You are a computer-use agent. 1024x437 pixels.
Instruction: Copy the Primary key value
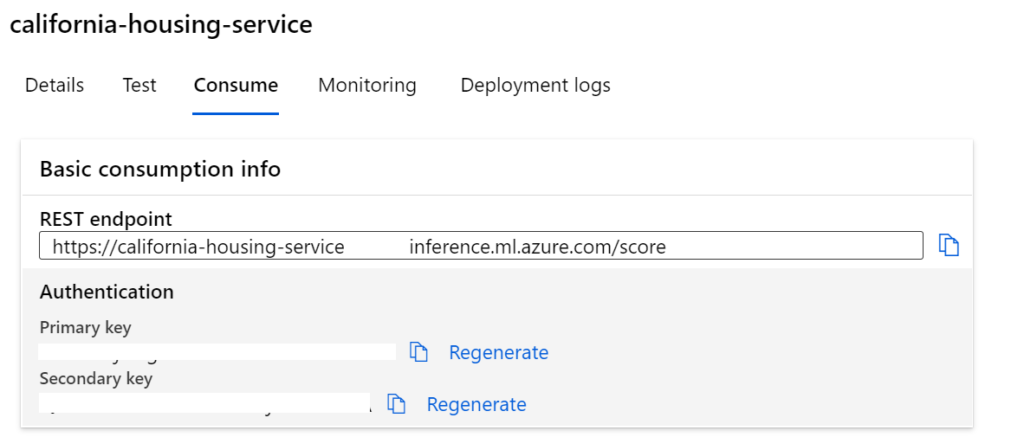419,352
